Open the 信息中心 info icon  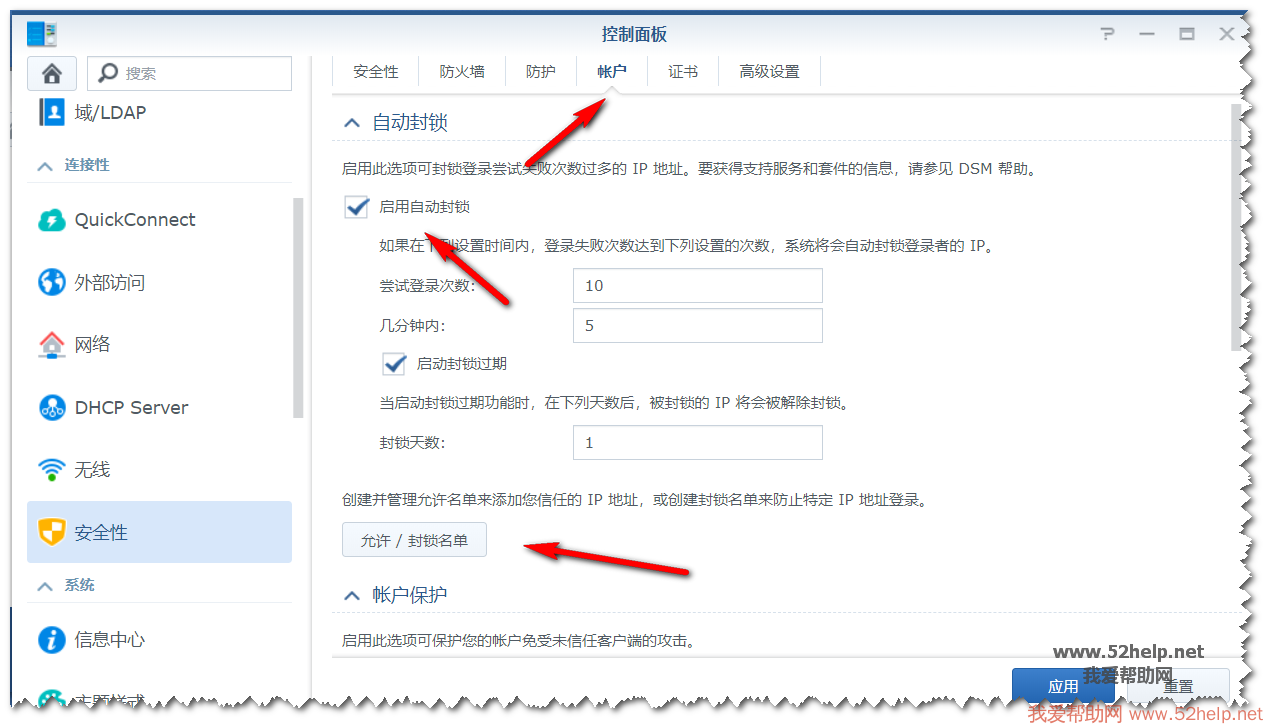coord(51,640)
